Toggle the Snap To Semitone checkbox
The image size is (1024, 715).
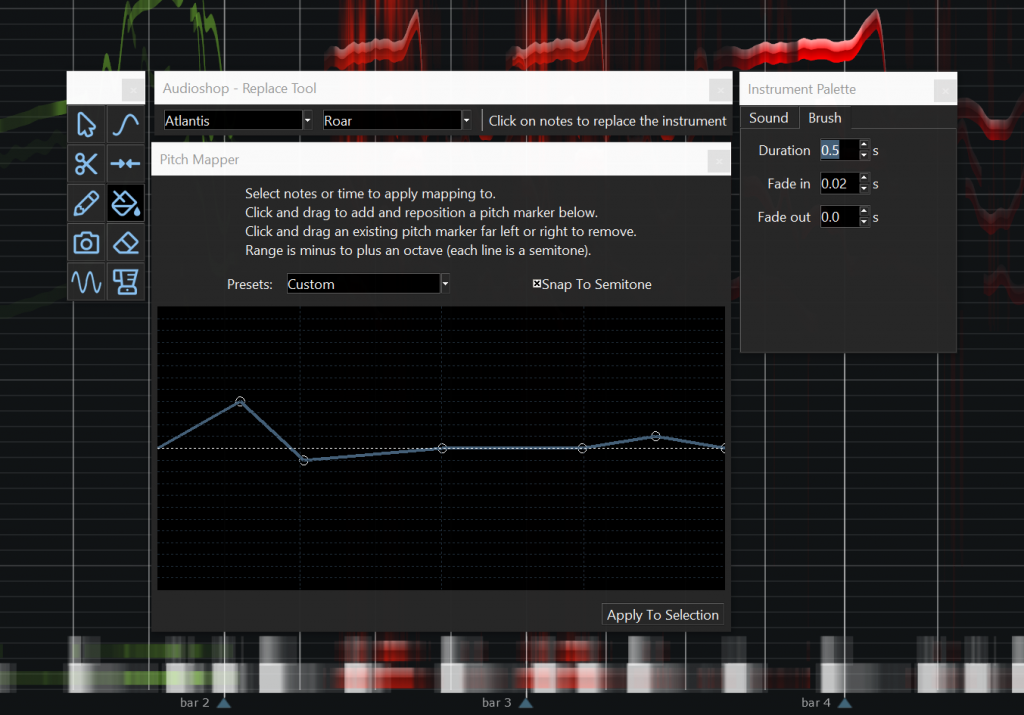[537, 284]
